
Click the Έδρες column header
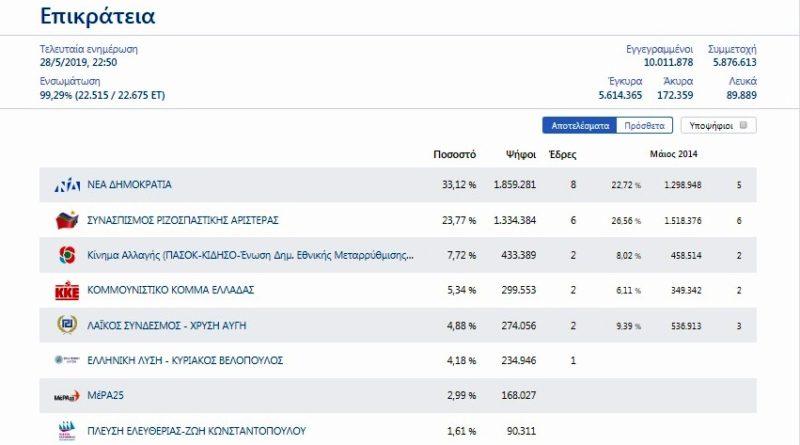click(x=564, y=155)
